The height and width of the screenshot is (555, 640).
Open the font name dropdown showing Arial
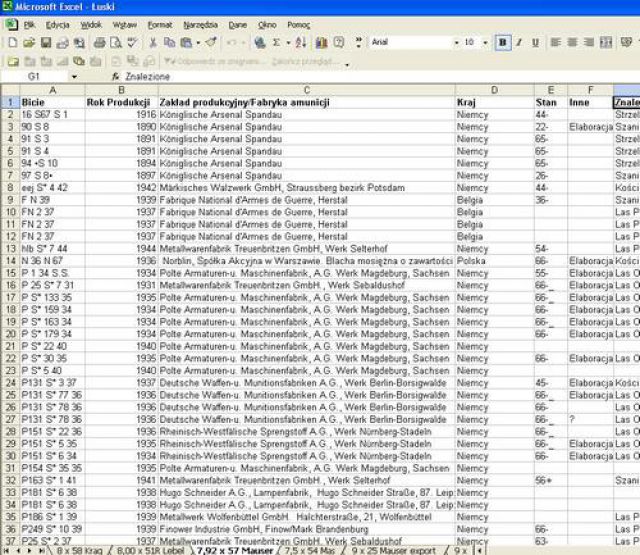pyautogui.click(x=456, y=42)
